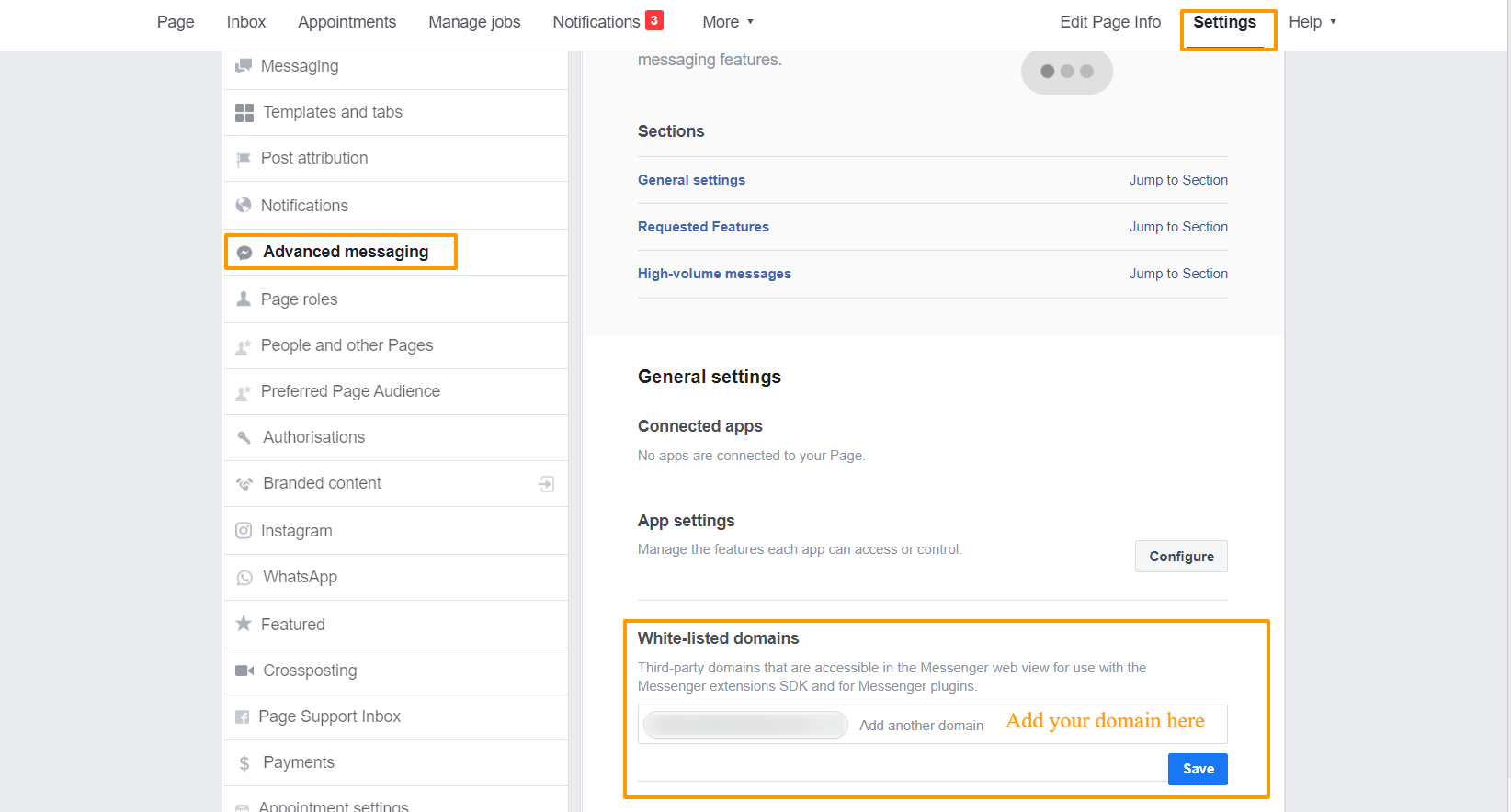Image resolution: width=1511 pixels, height=812 pixels.
Task: Select Notifications in the settings sidebar
Action: pos(395,206)
